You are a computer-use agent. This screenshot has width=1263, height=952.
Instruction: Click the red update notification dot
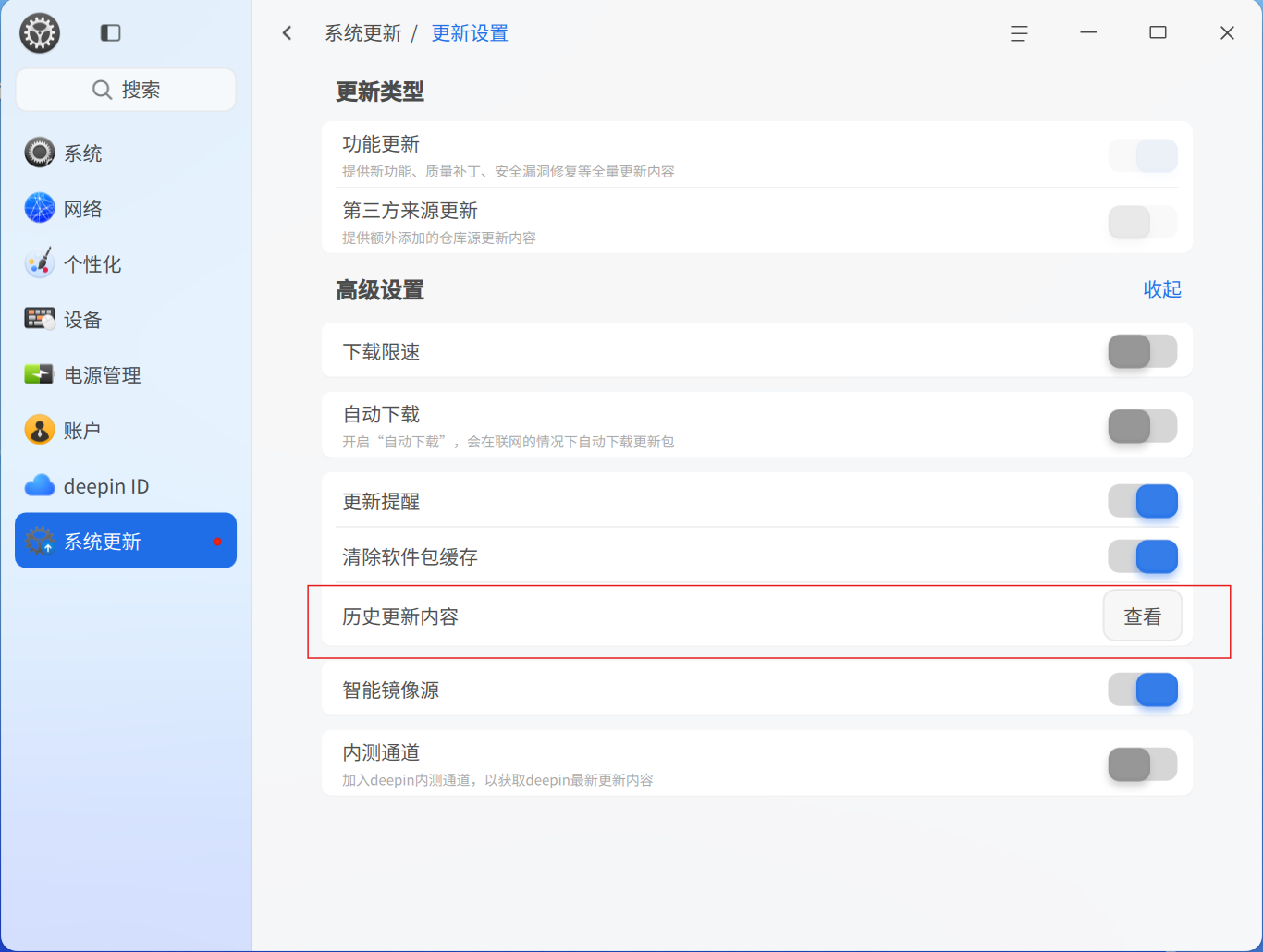tap(217, 542)
